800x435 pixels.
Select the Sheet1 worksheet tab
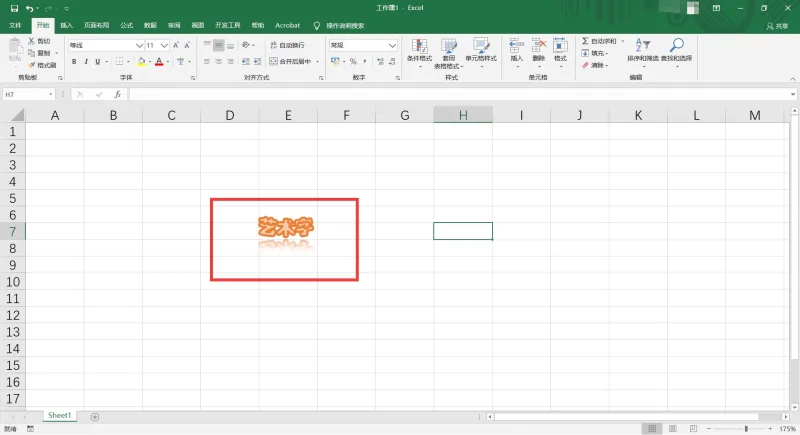[x=59, y=416]
